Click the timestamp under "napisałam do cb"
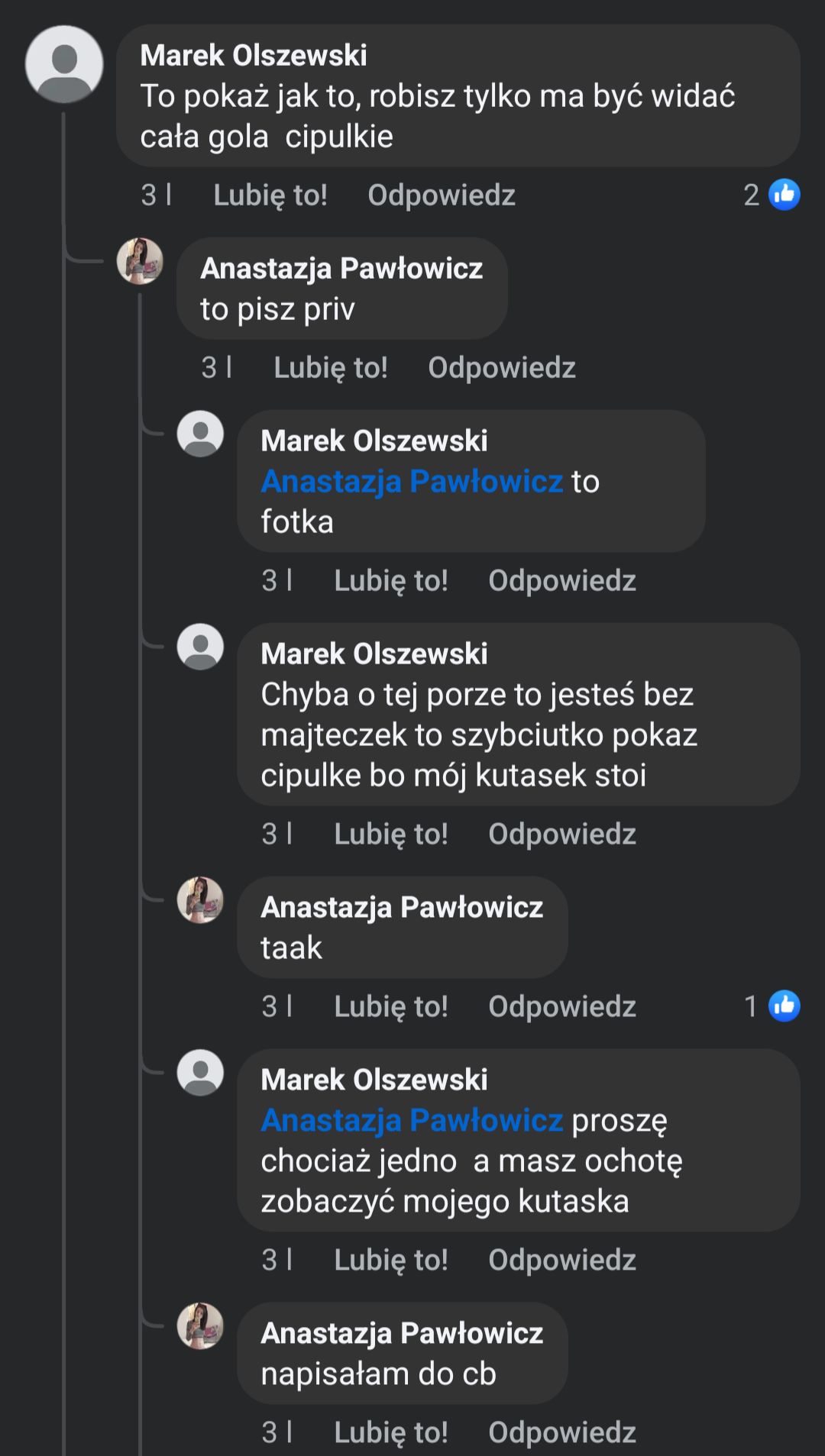 [x=277, y=1432]
